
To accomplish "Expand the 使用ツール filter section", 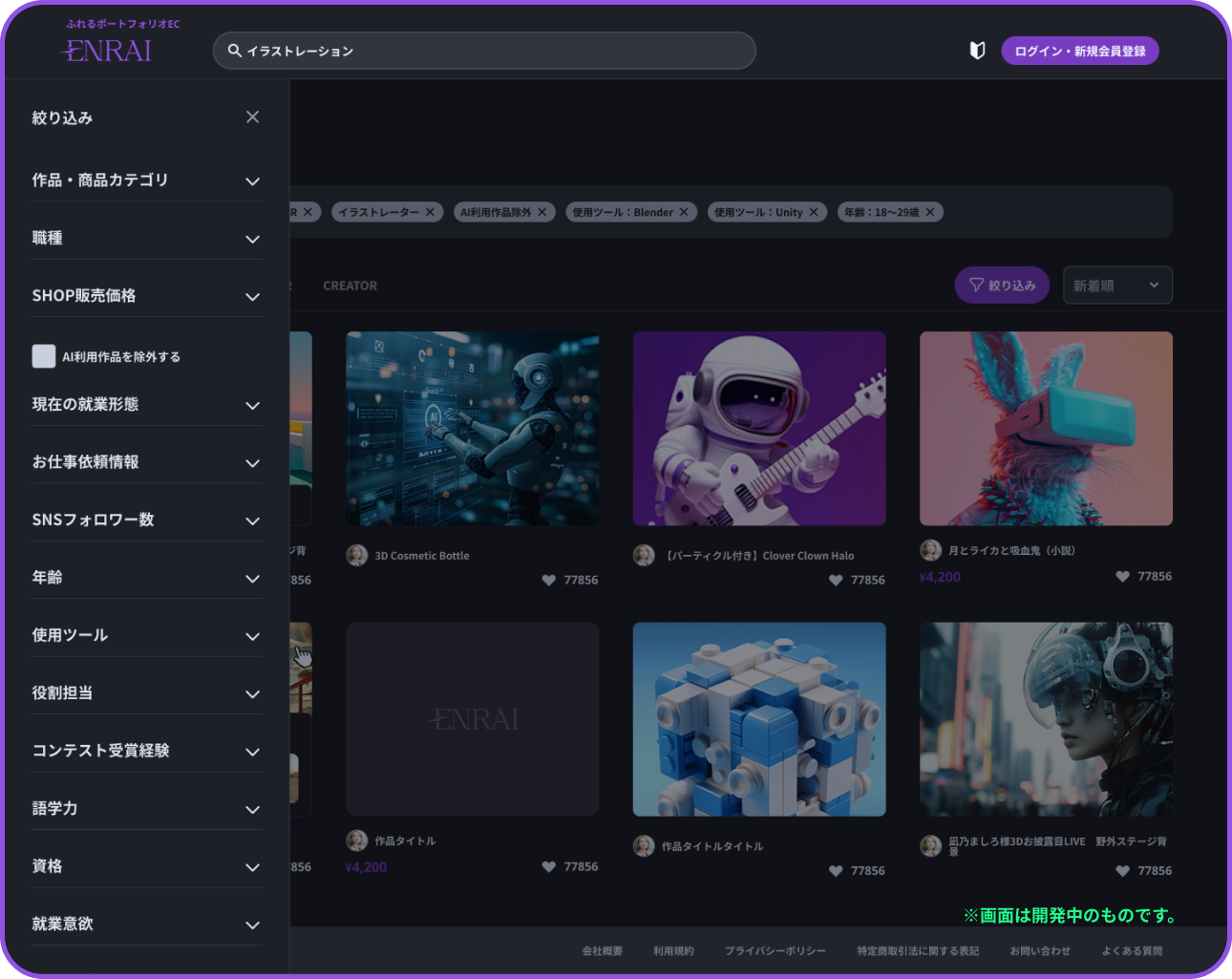I will click(252, 636).
